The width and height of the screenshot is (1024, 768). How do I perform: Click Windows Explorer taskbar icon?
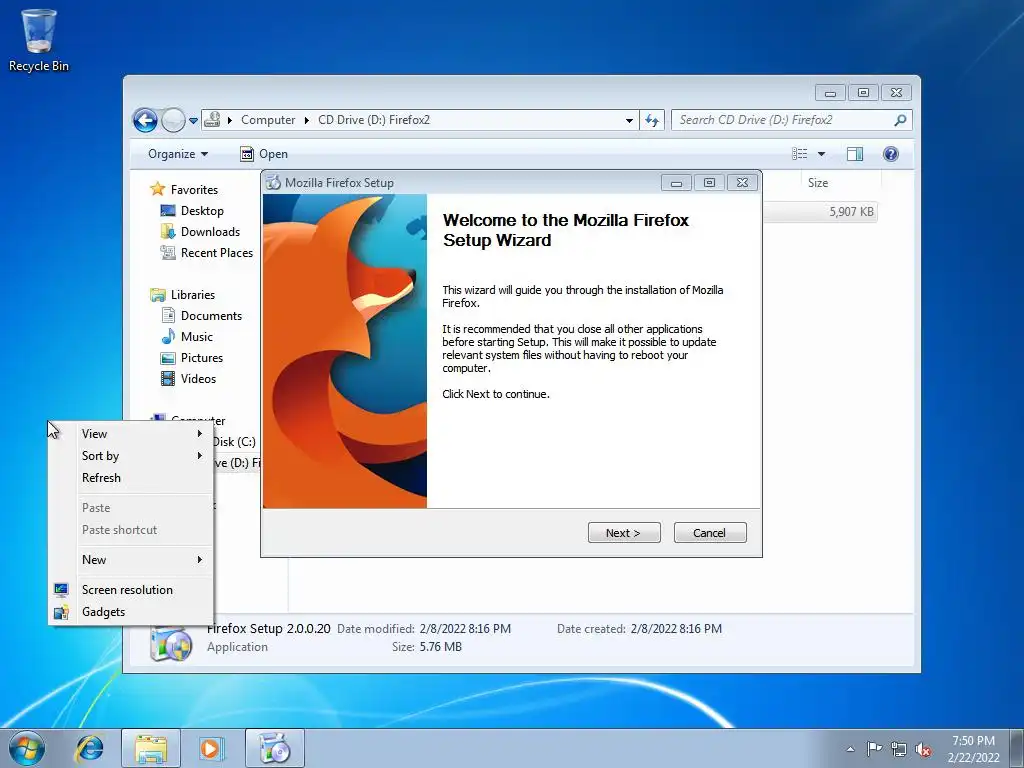(151, 748)
